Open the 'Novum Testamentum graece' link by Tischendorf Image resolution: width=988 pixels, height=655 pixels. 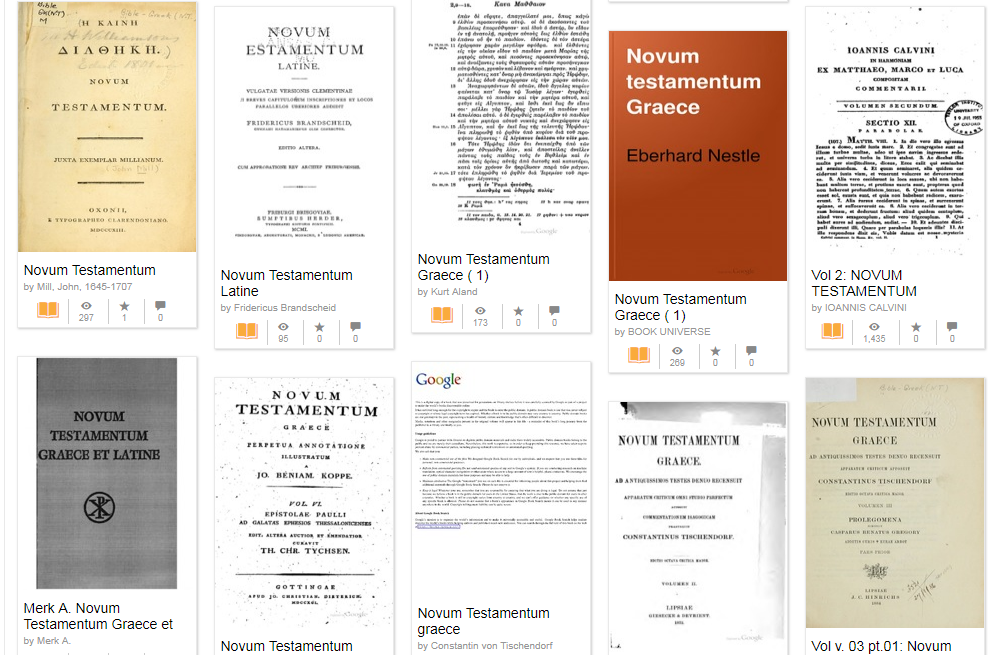483,621
